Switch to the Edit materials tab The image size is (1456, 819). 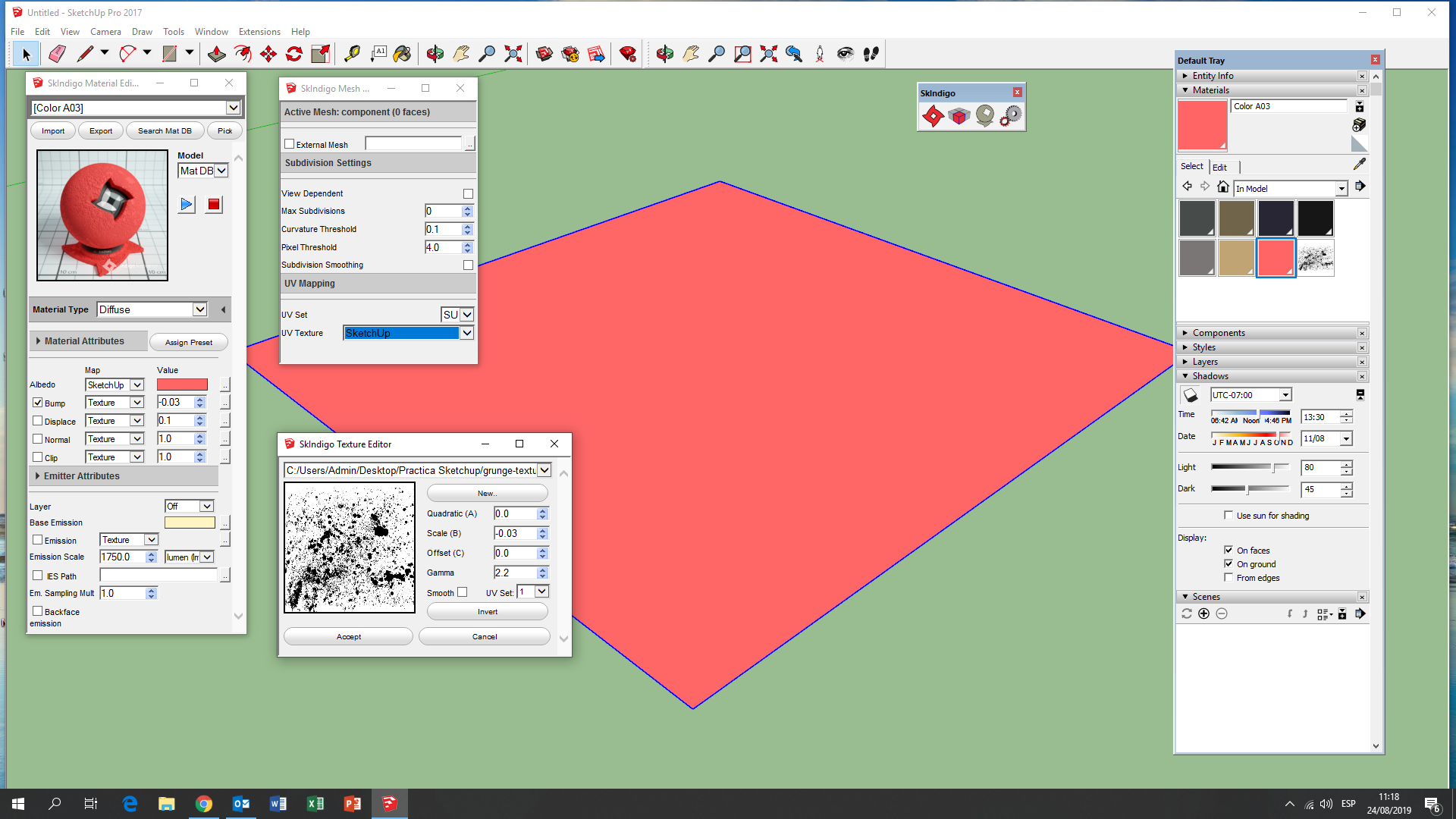[1219, 167]
